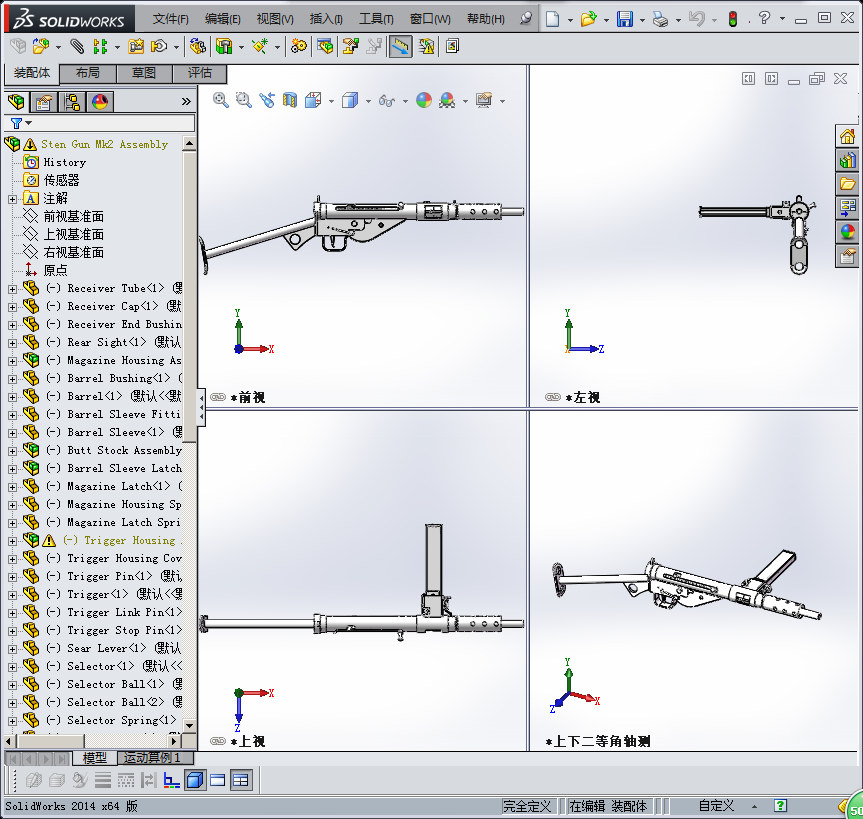Click Hide/Show Items glasses icon
Viewport: 863px width, 819px height.
coord(387,101)
